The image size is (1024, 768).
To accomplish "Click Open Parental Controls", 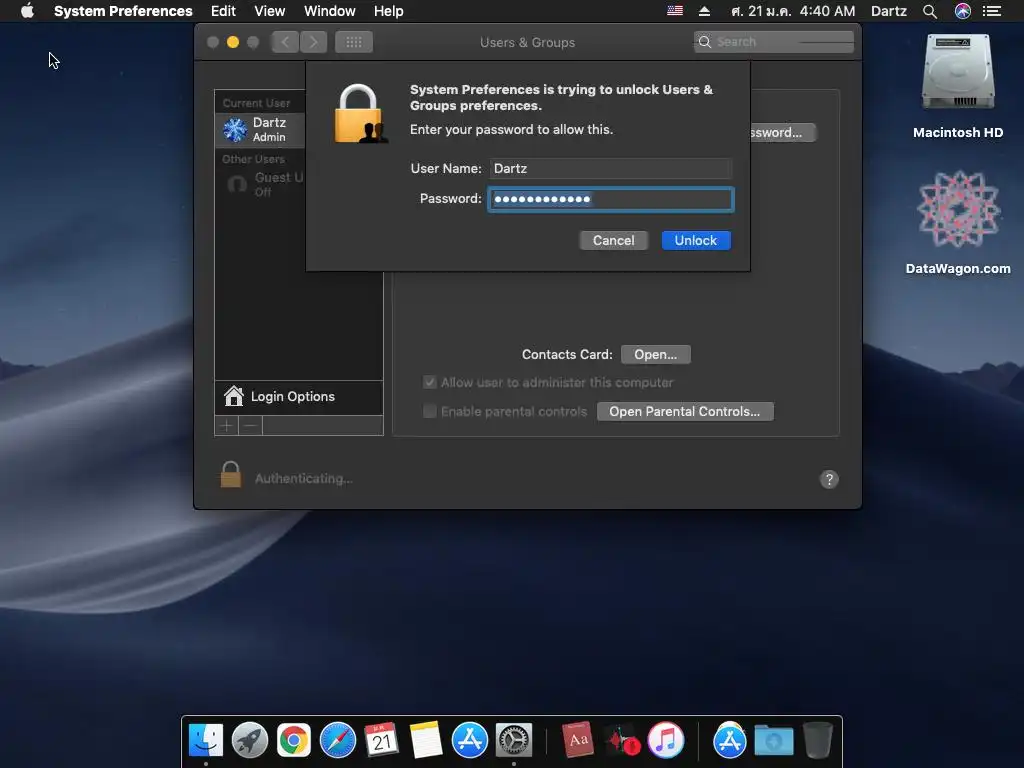I will pos(684,411).
